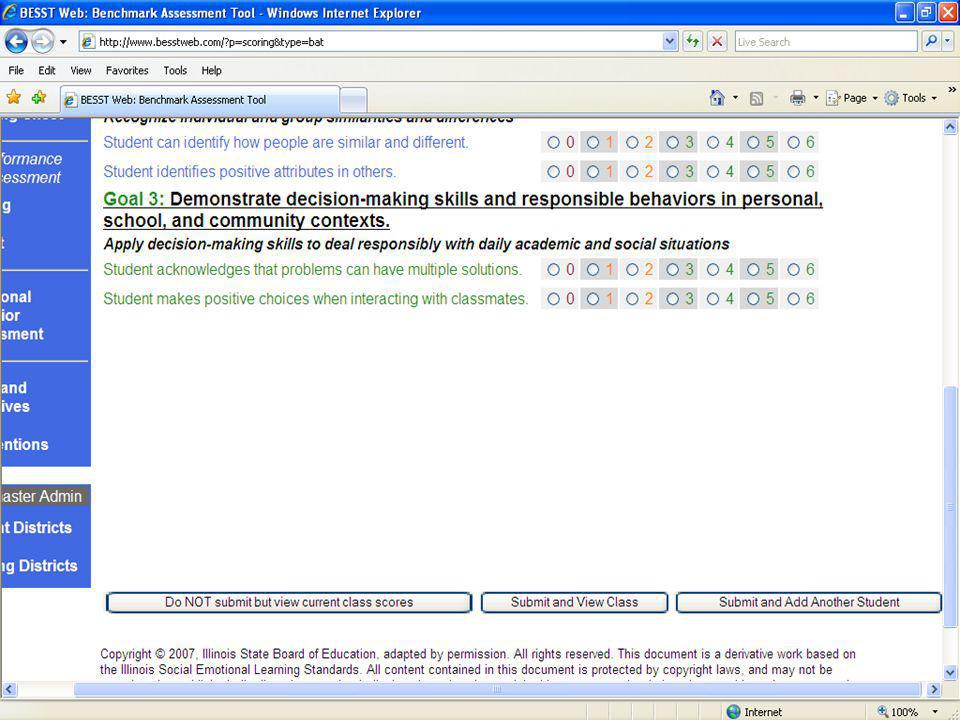Image resolution: width=960 pixels, height=720 pixels.
Task: Click Submit and Add Another Student button
Action: pos(809,602)
